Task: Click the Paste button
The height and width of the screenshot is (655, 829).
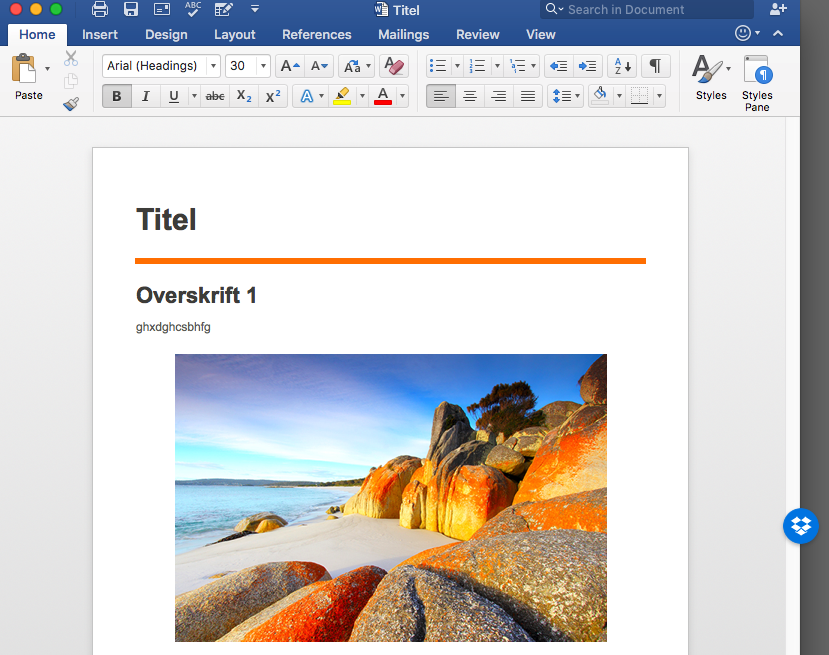Action: (24, 77)
